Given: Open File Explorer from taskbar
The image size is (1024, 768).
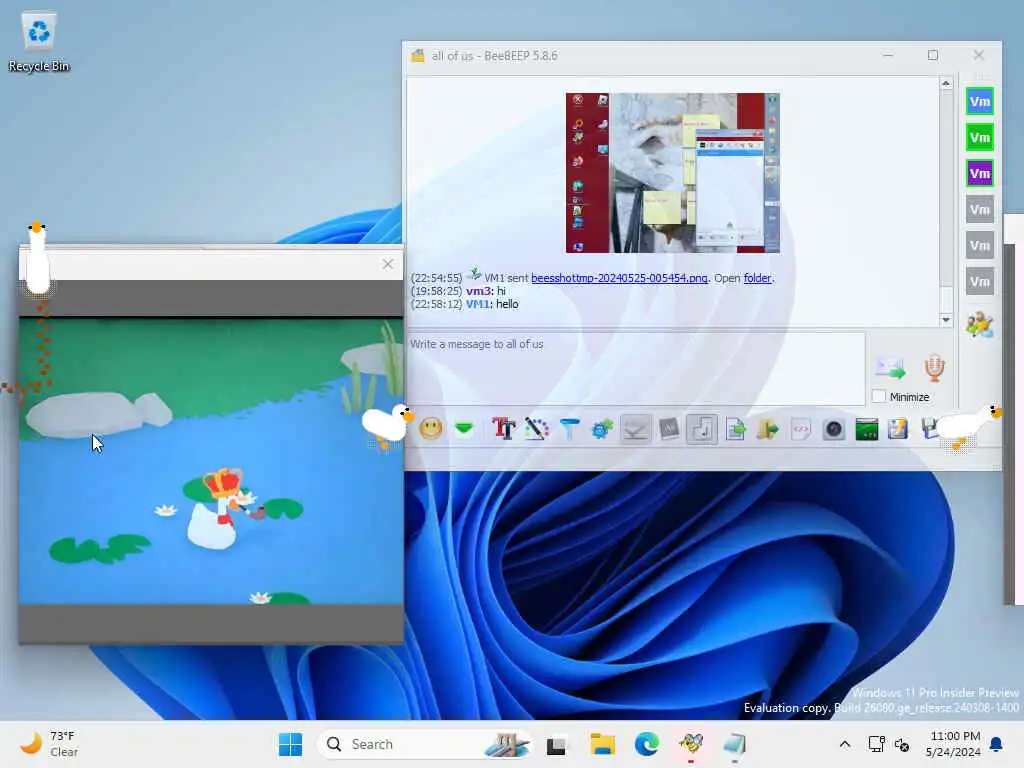Looking at the screenshot, I should [x=602, y=744].
